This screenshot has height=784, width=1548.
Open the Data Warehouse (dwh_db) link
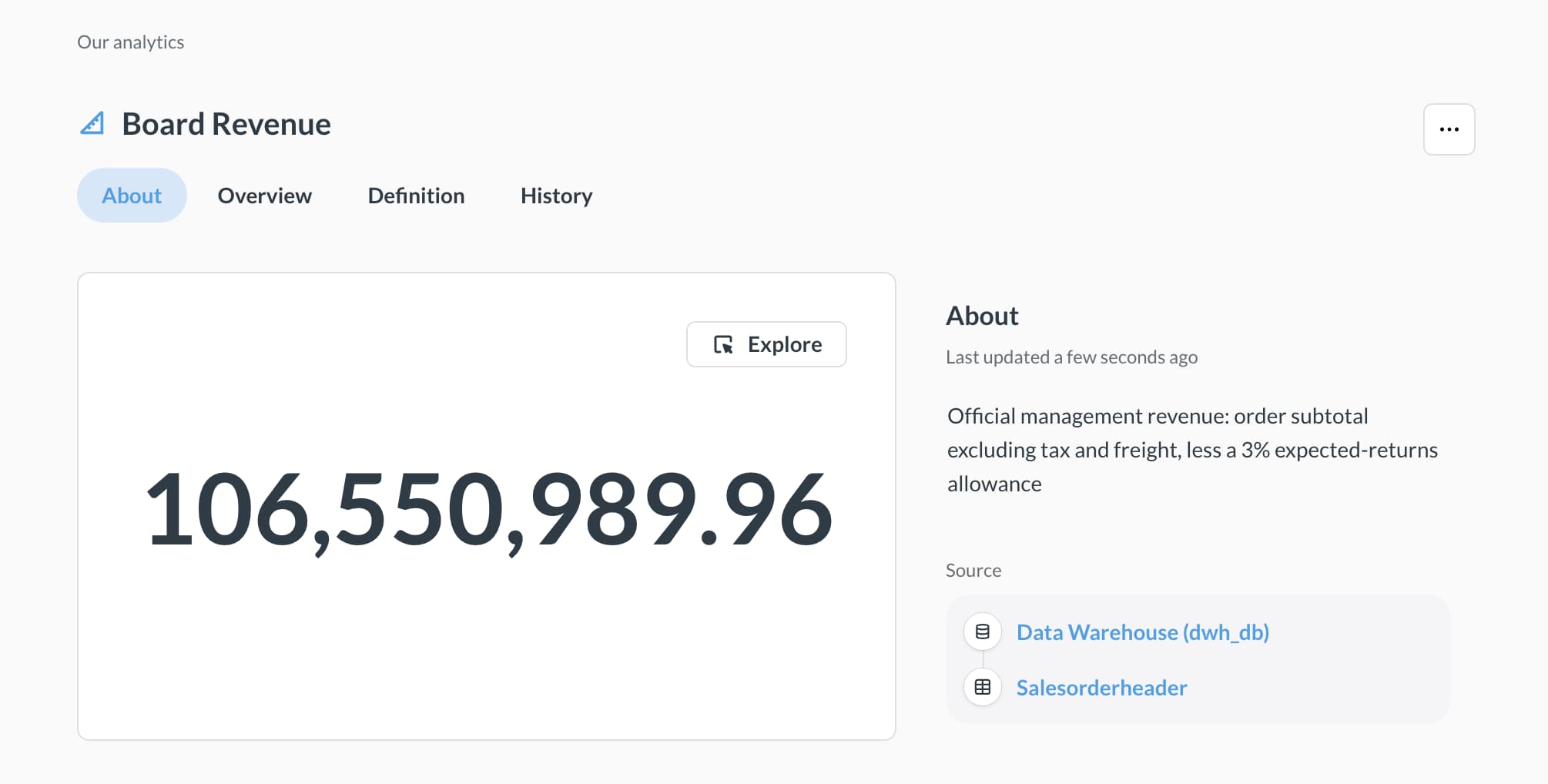[1142, 632]
